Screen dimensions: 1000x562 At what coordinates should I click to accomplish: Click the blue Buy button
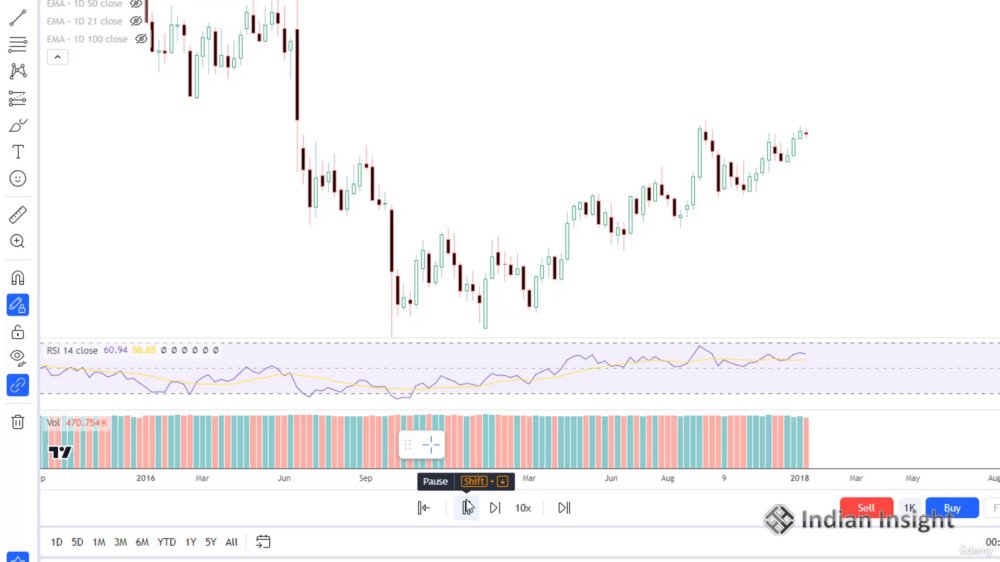(952, 508)
